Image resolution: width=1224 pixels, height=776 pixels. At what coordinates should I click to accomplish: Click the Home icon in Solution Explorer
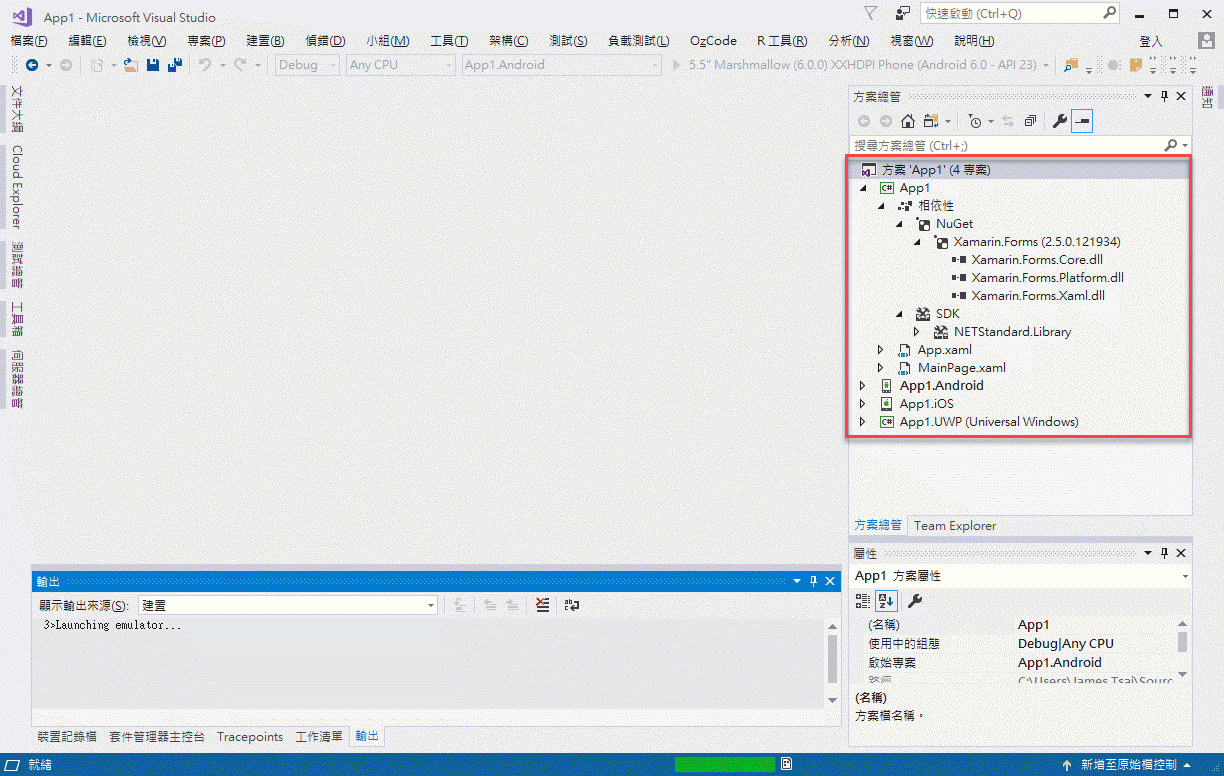(x=908, y=121)
